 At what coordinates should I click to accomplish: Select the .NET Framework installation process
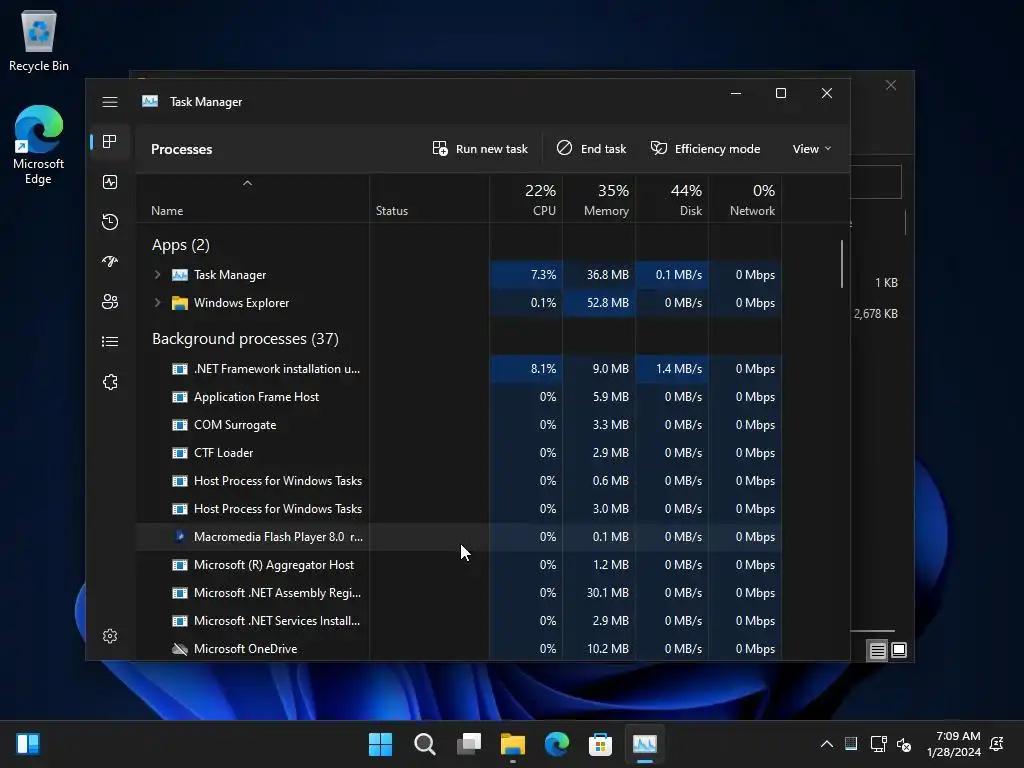click(458, 369)
